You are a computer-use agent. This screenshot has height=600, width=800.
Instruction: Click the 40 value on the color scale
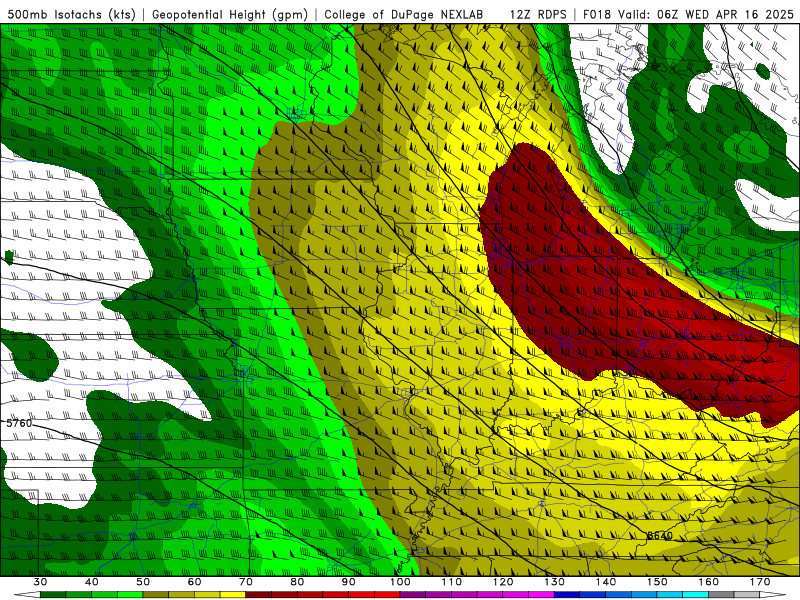point(92,582)
